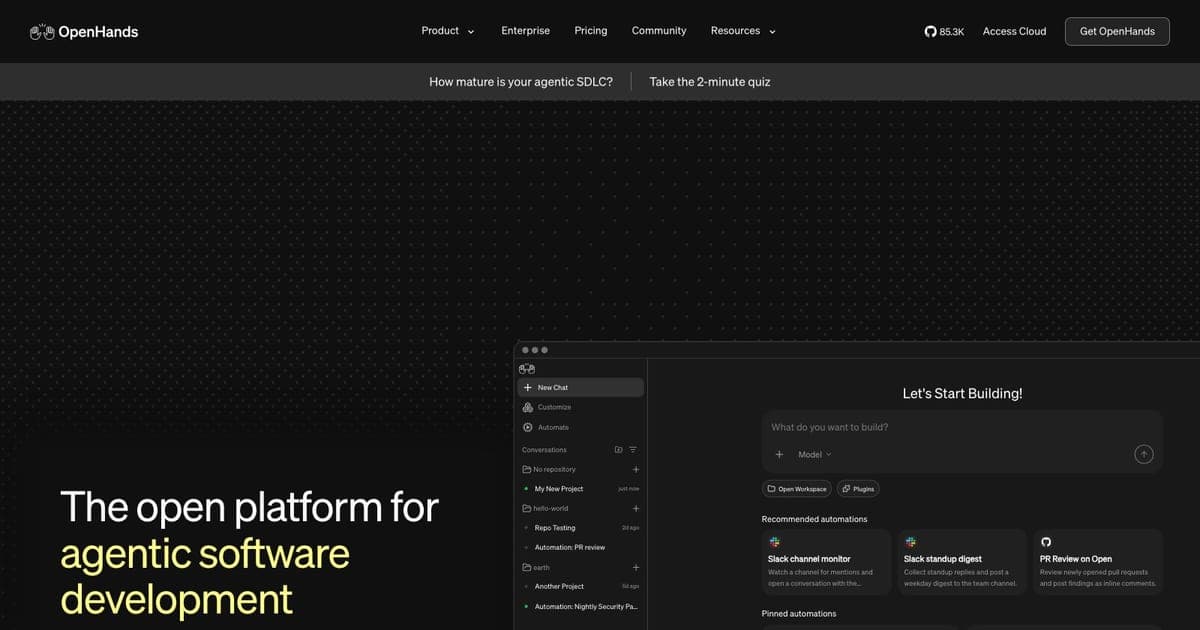This screenshot has width=1200, height=630.
Task: Click the Slack icon on Slack channel monitor card
Action: 774,542
